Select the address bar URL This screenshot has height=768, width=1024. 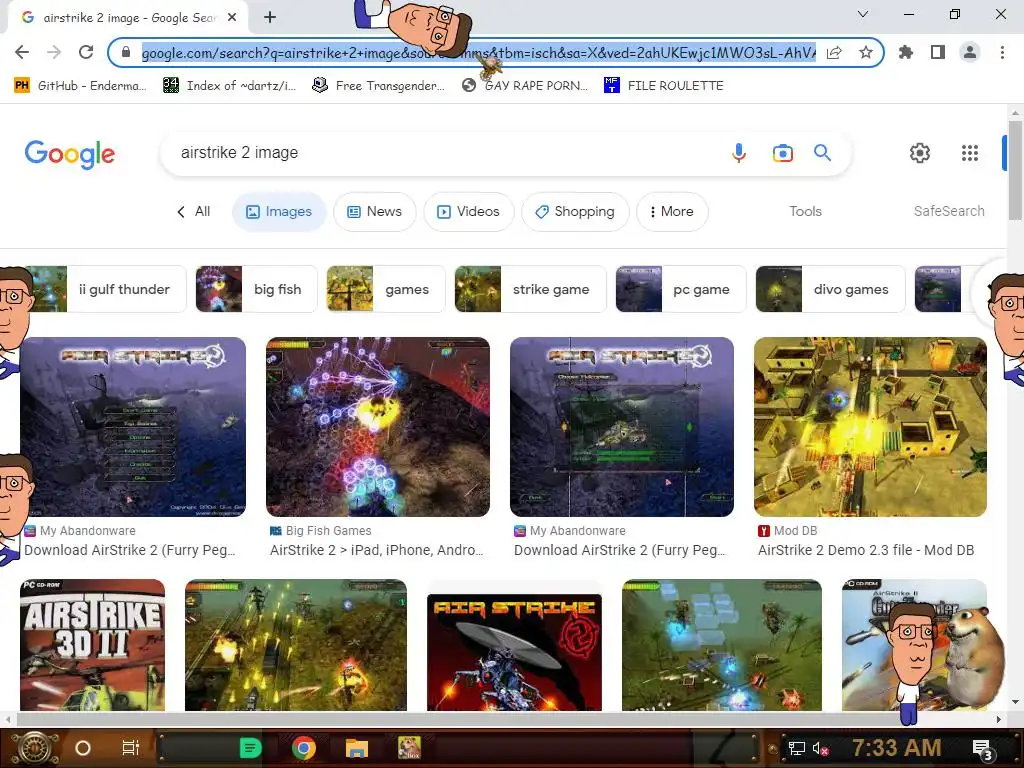[x=478, y=52]
